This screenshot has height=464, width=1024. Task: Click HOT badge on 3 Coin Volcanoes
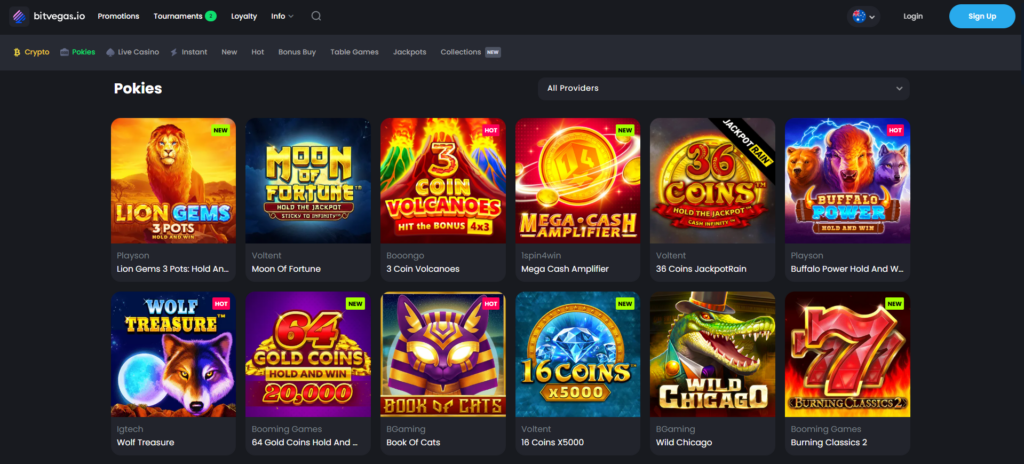pos(491,130)
